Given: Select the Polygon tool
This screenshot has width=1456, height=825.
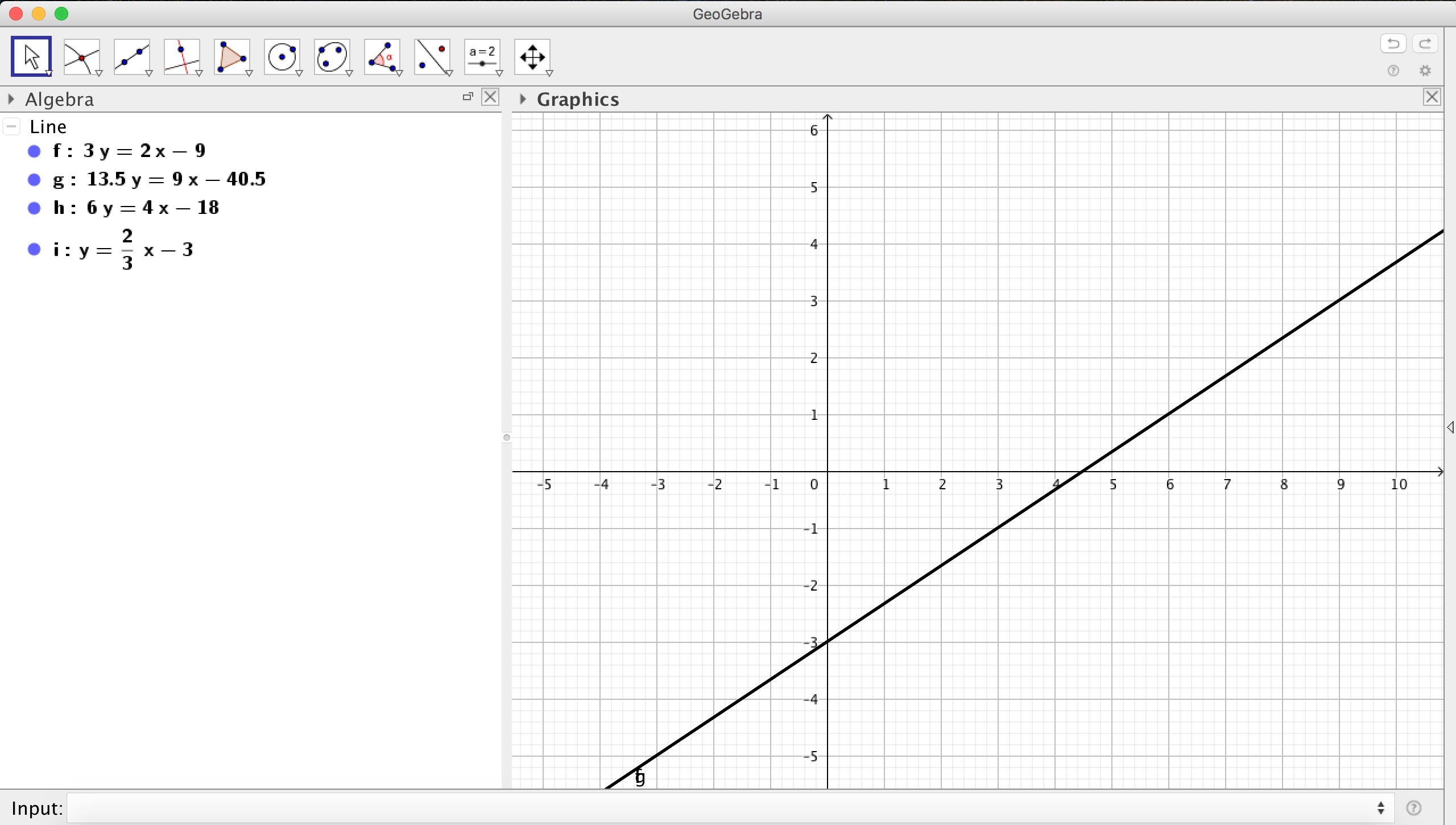Looking at the screenshot, I should (x=232, y=56).
